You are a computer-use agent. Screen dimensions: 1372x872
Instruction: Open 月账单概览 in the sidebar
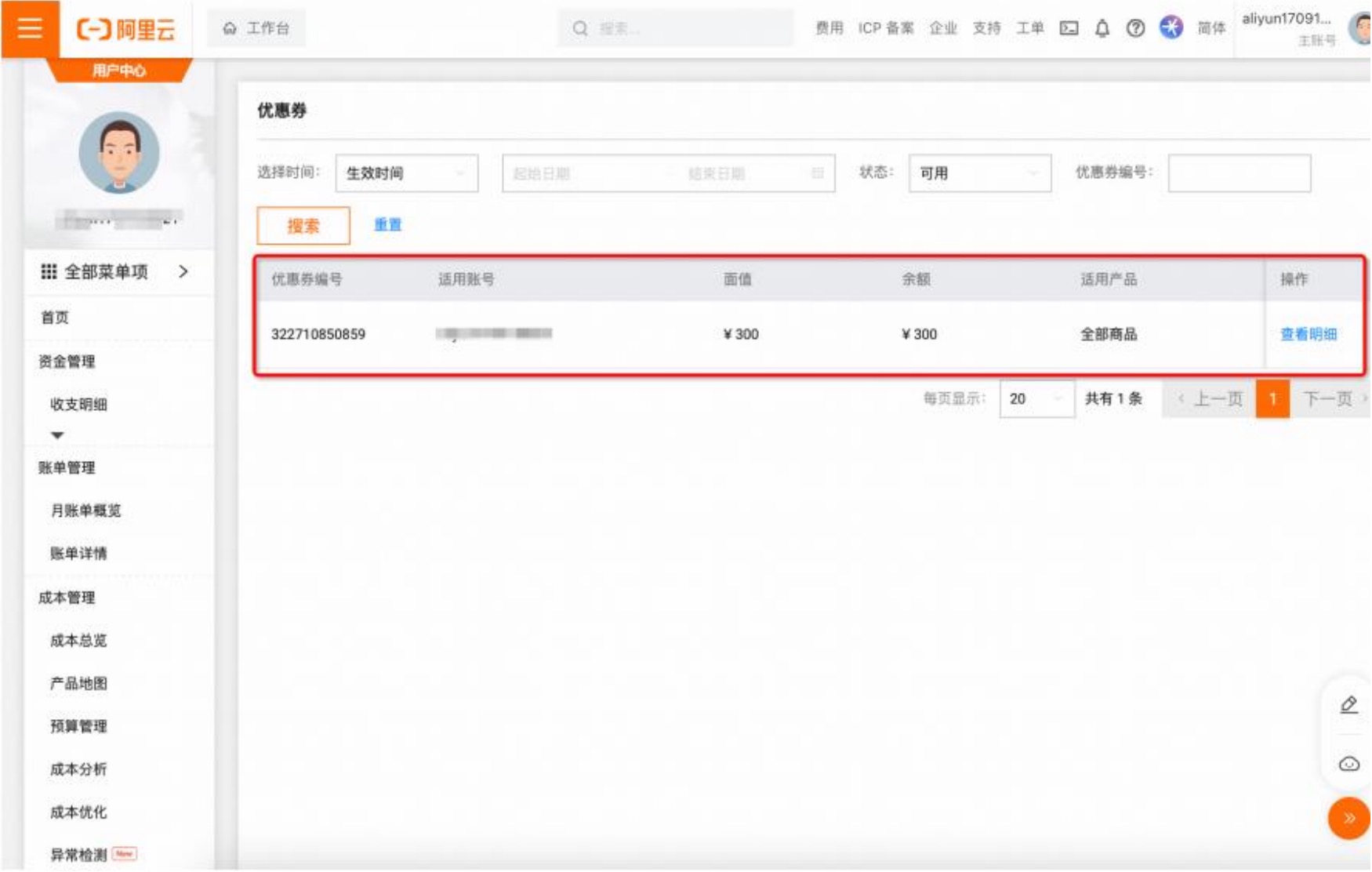[x=85, y=510]
